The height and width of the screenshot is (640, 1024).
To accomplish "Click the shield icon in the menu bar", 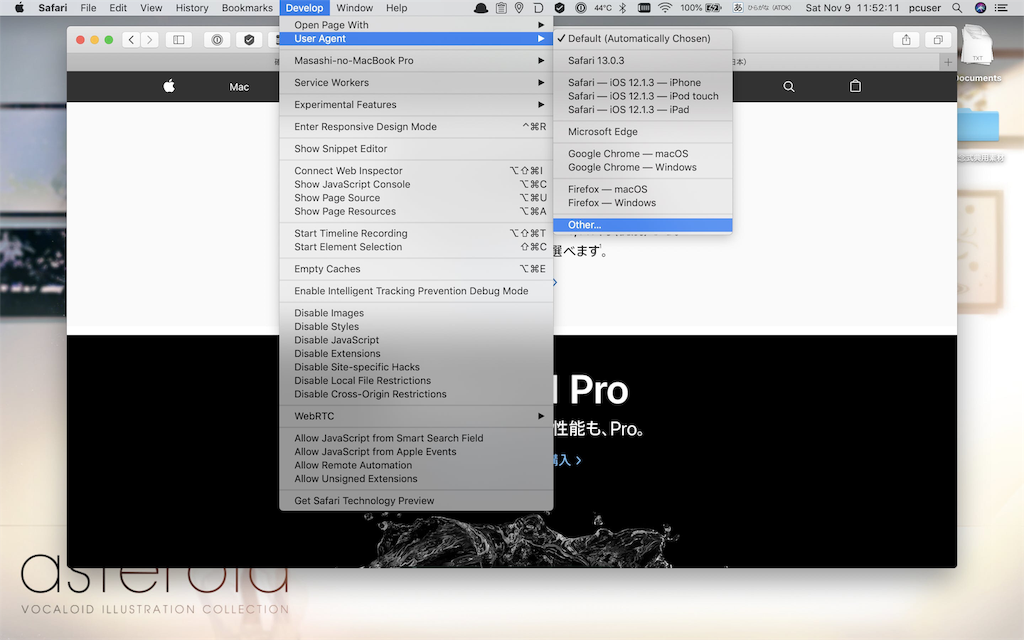I will (560, 8).
